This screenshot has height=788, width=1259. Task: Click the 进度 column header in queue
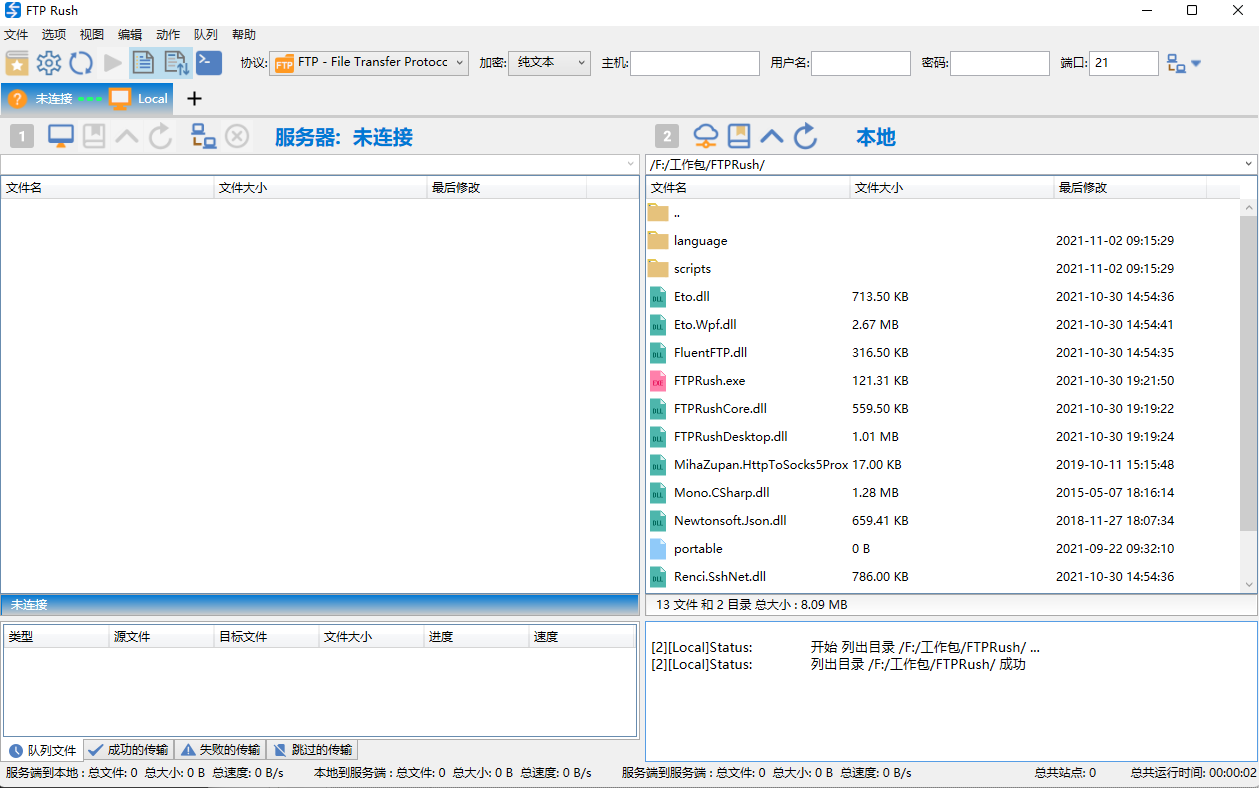pos(477,637)
